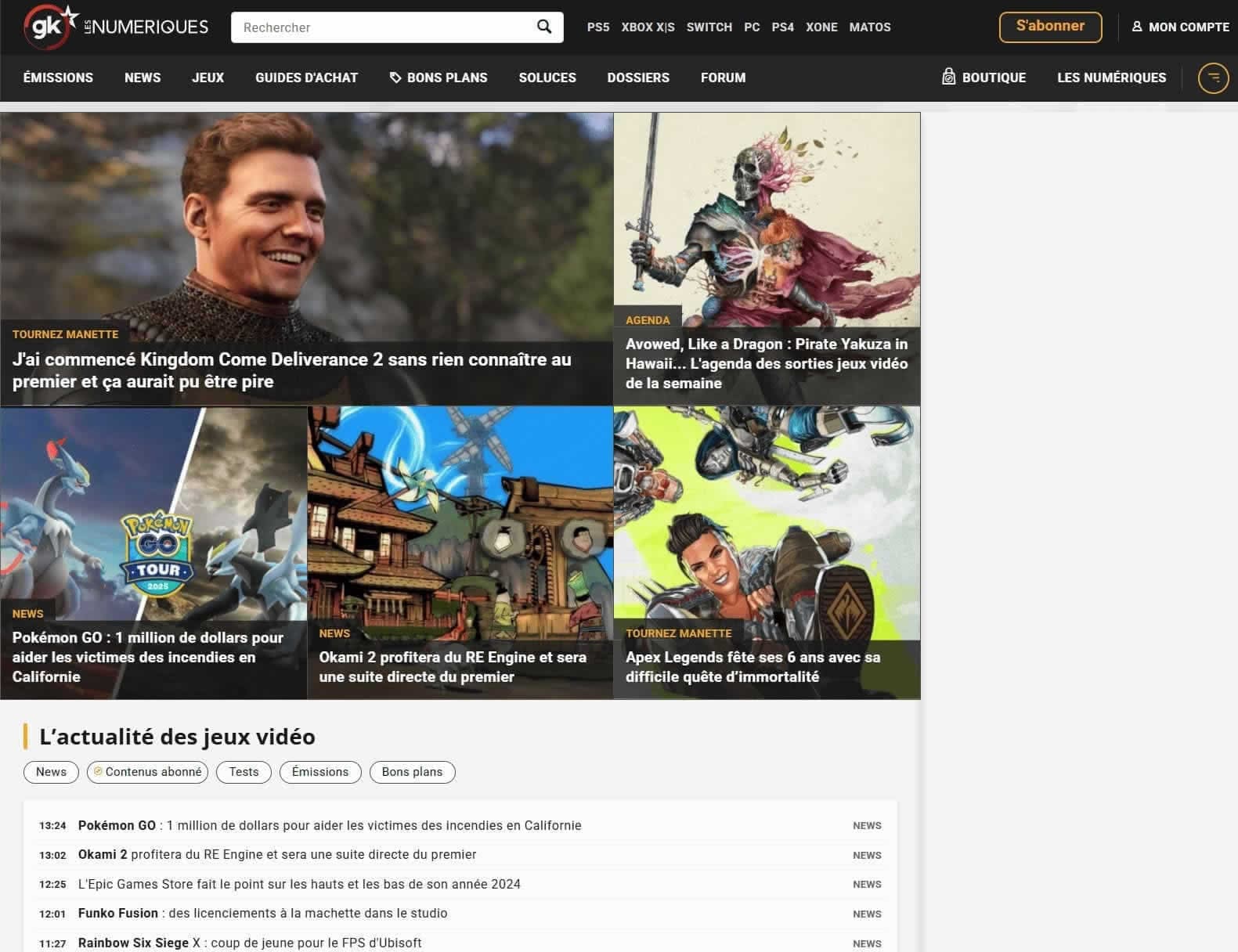
Task: Open the round hamburger menu icon
Action: pyautogui.click(x=1213, y=78)
